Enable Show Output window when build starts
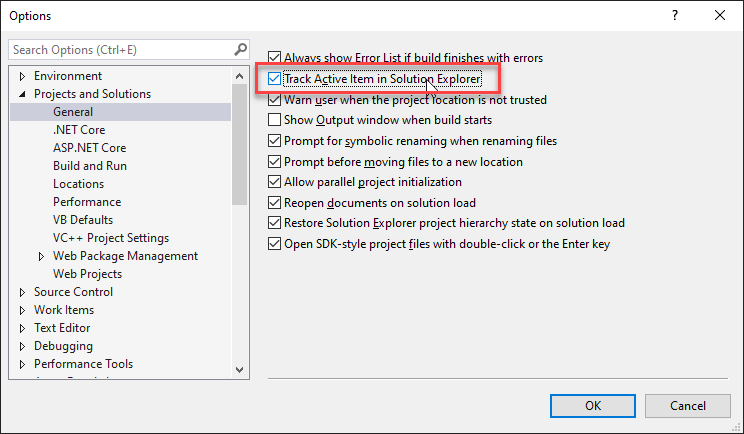 [x=276, y=120]
